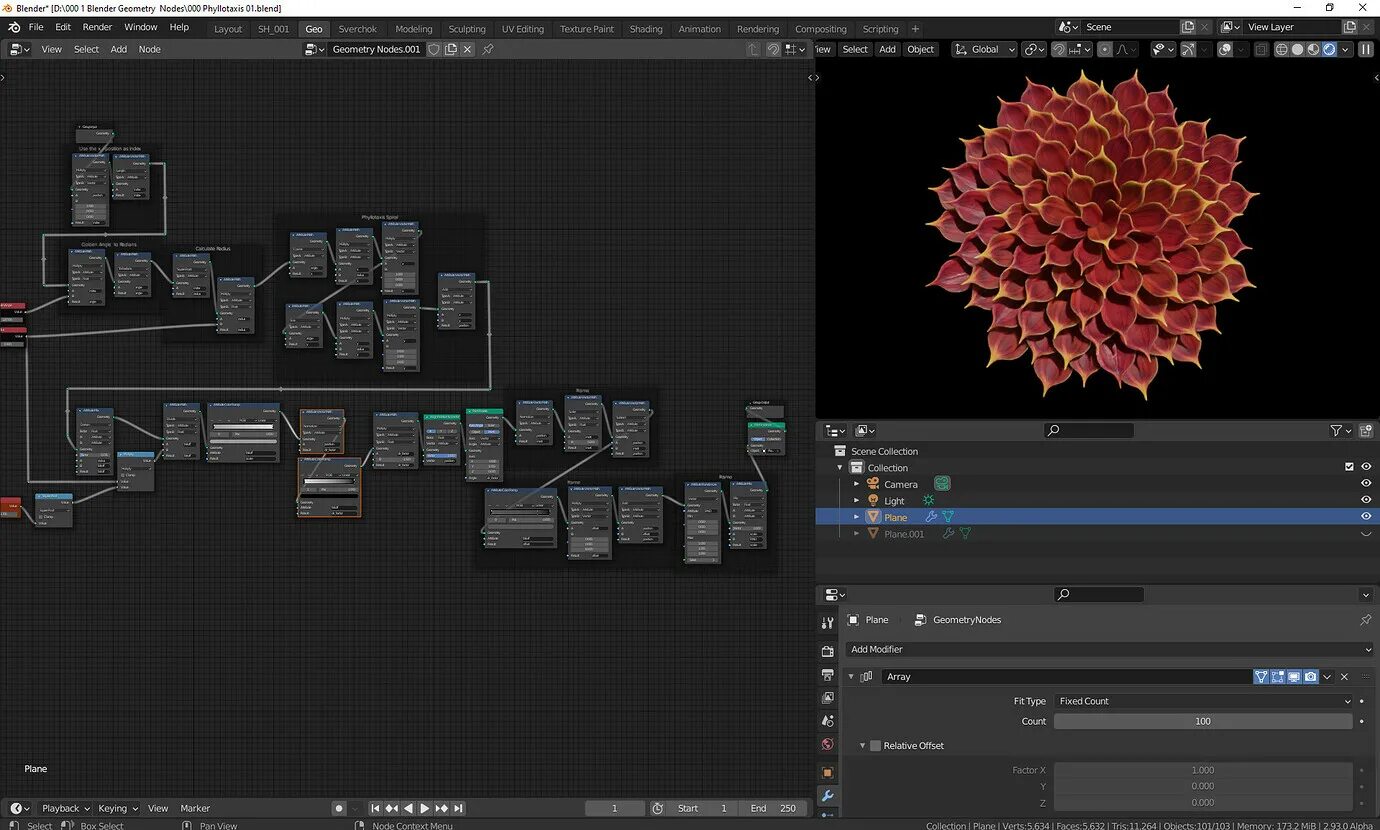Image resolution: width=1380 pixels, height=830 pixels.
Task: Click the End frame field
Action: coord(774,808)
